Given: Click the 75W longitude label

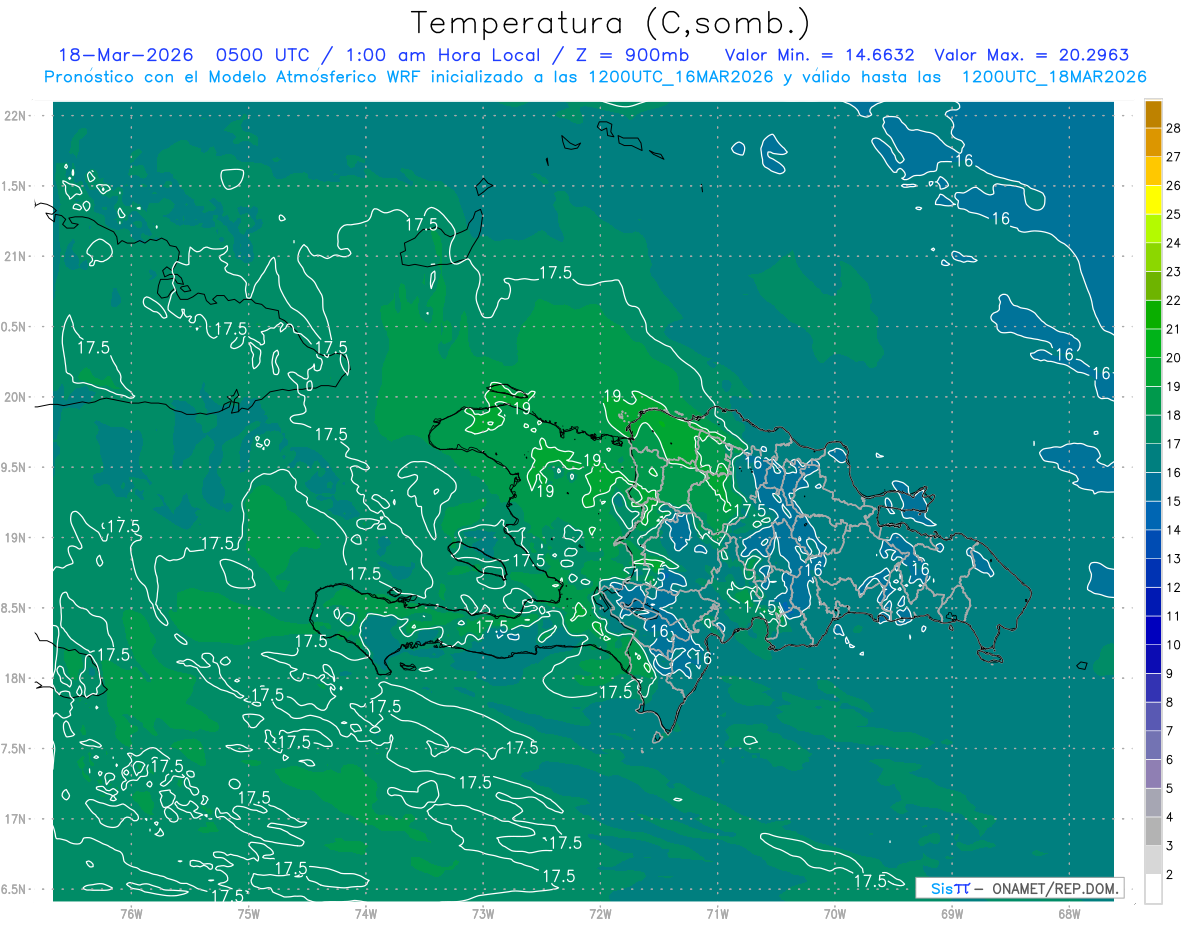Looking at the screenshot, I should pos(249,913).
